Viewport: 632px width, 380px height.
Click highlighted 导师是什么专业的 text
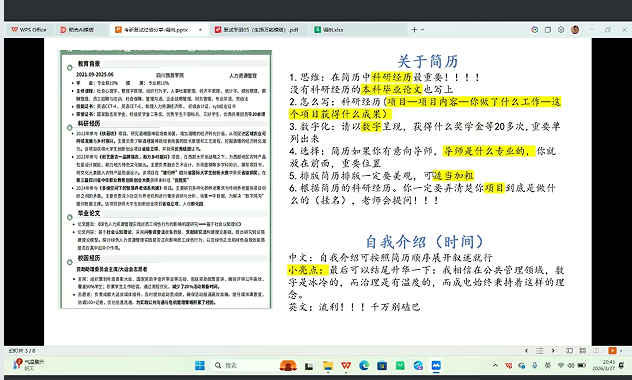[x=489, y=151]
